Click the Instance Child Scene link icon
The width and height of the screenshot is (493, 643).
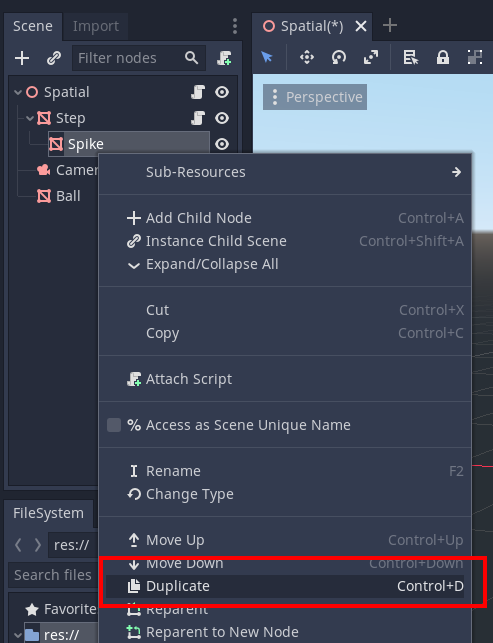[54, 58]
